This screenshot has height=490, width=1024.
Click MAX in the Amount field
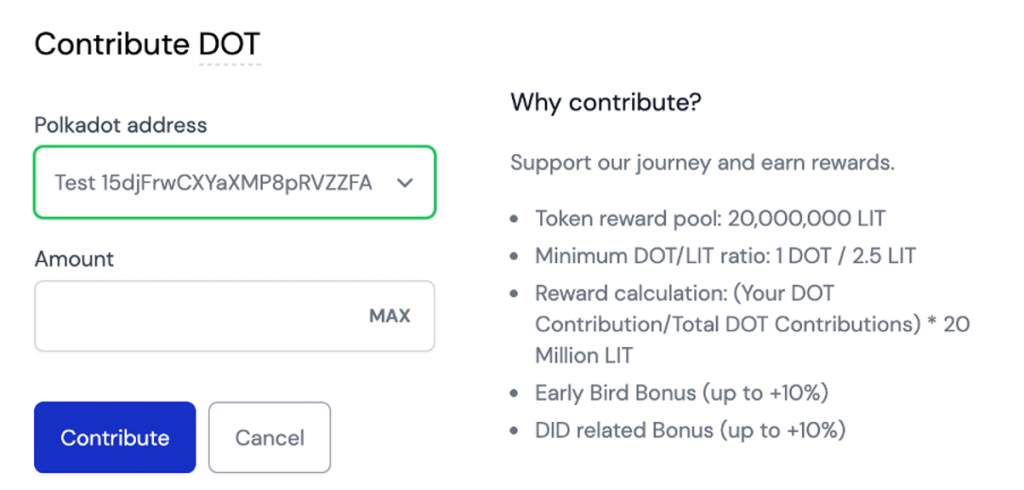tap(390, 316)
